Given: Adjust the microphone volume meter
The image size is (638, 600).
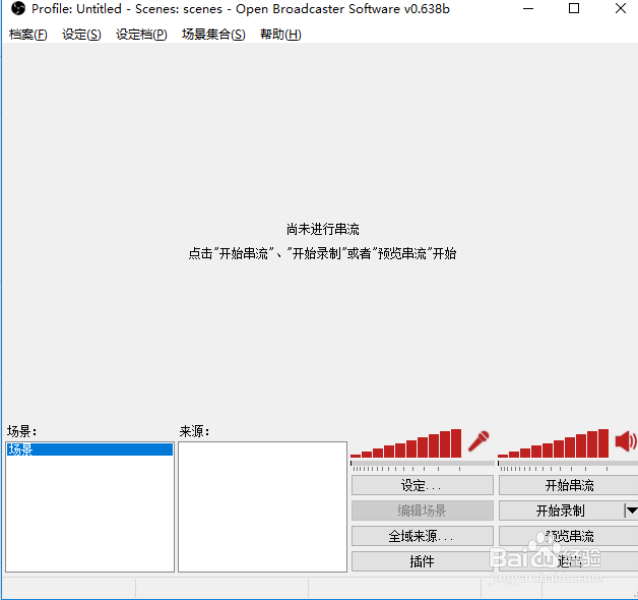Looking at the screenshot, I should coord(406,443).
